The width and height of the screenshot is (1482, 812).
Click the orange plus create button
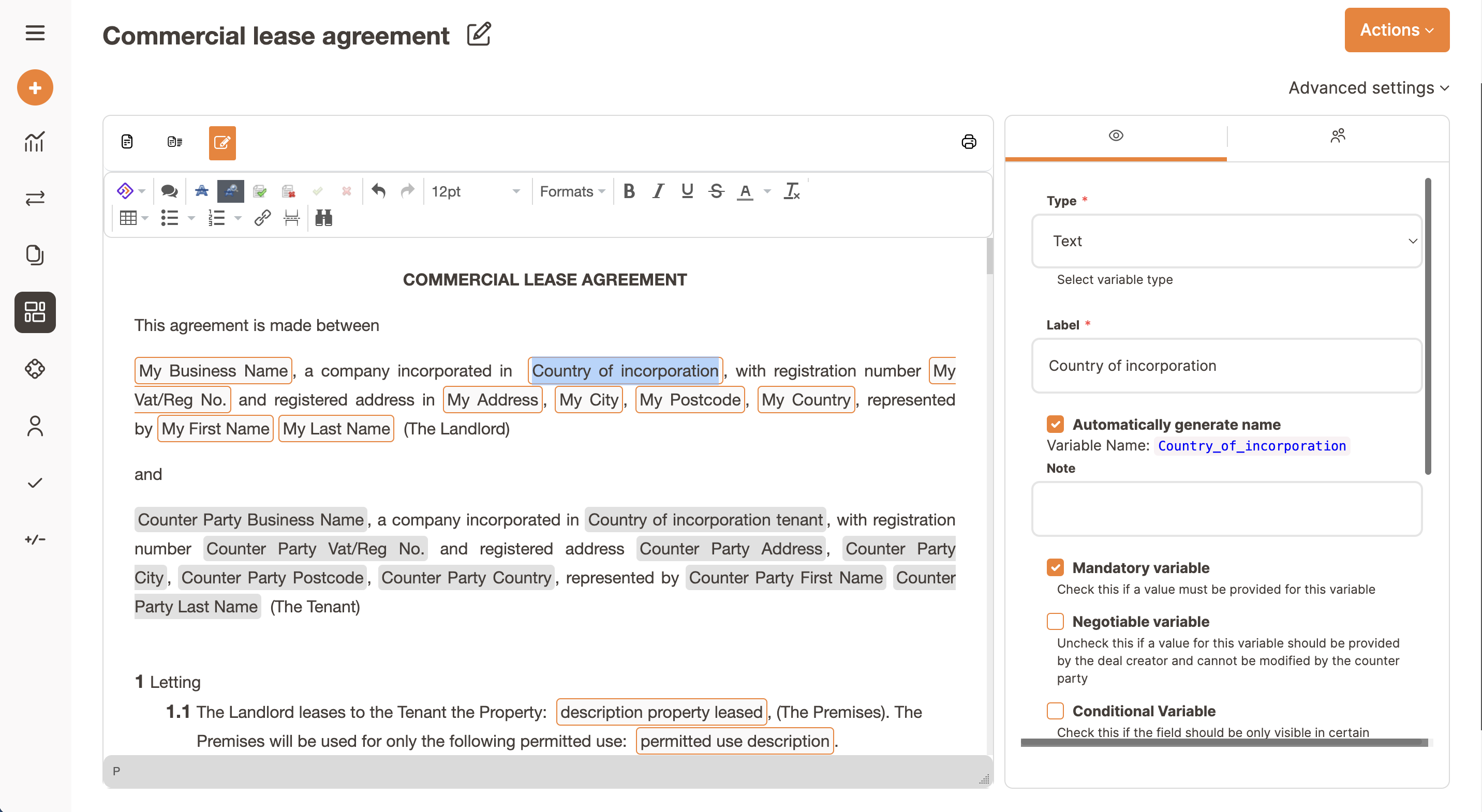35,87
